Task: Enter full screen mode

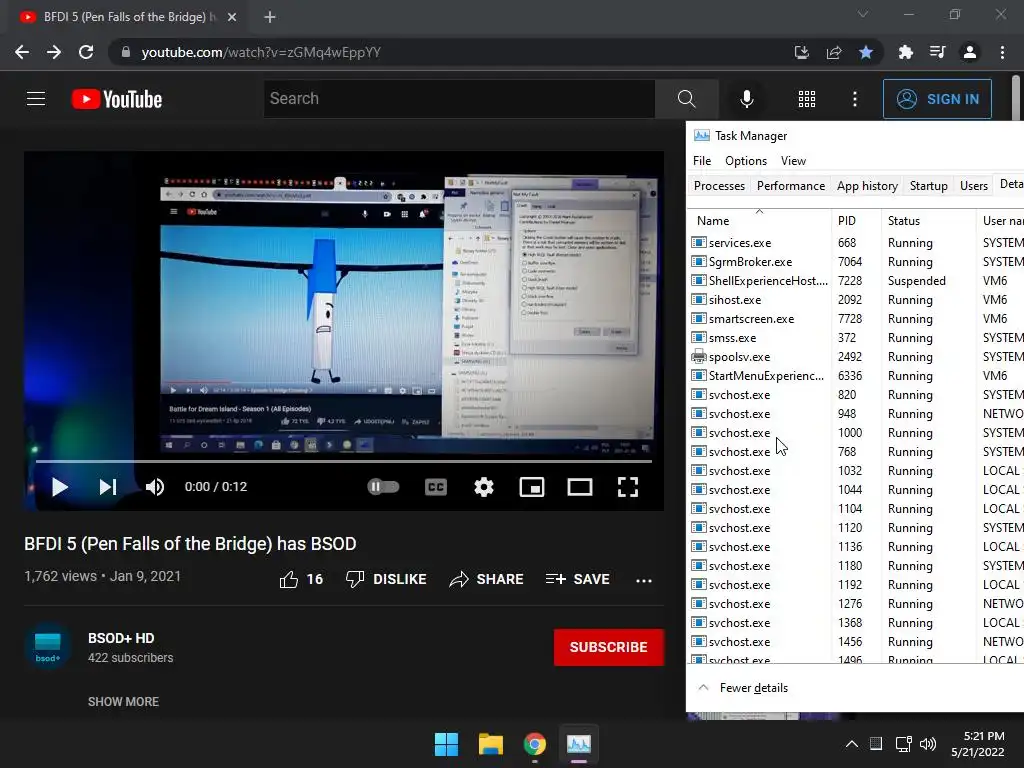Action: point(628,487)
